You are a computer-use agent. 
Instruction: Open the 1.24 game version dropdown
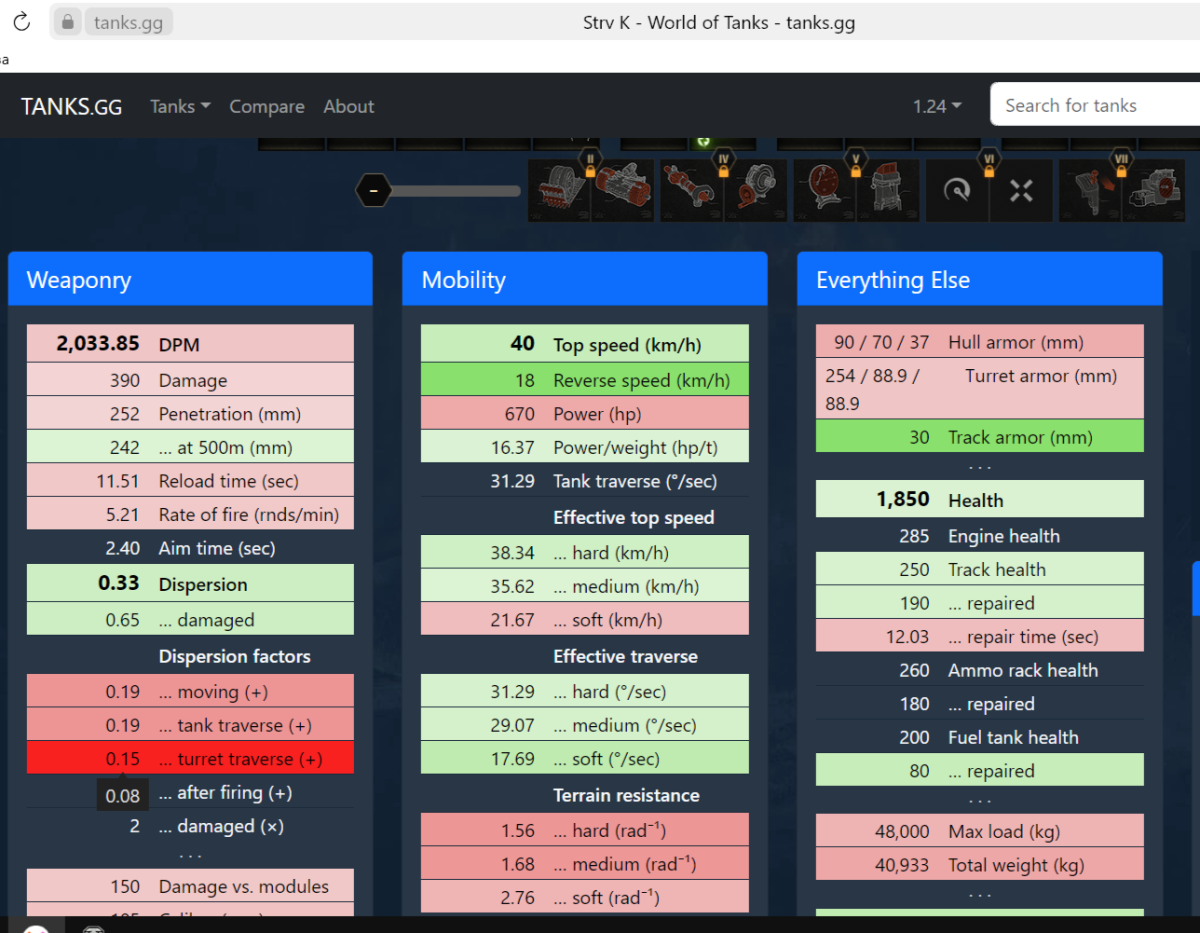pyautogui.click(x=937, y=106)
